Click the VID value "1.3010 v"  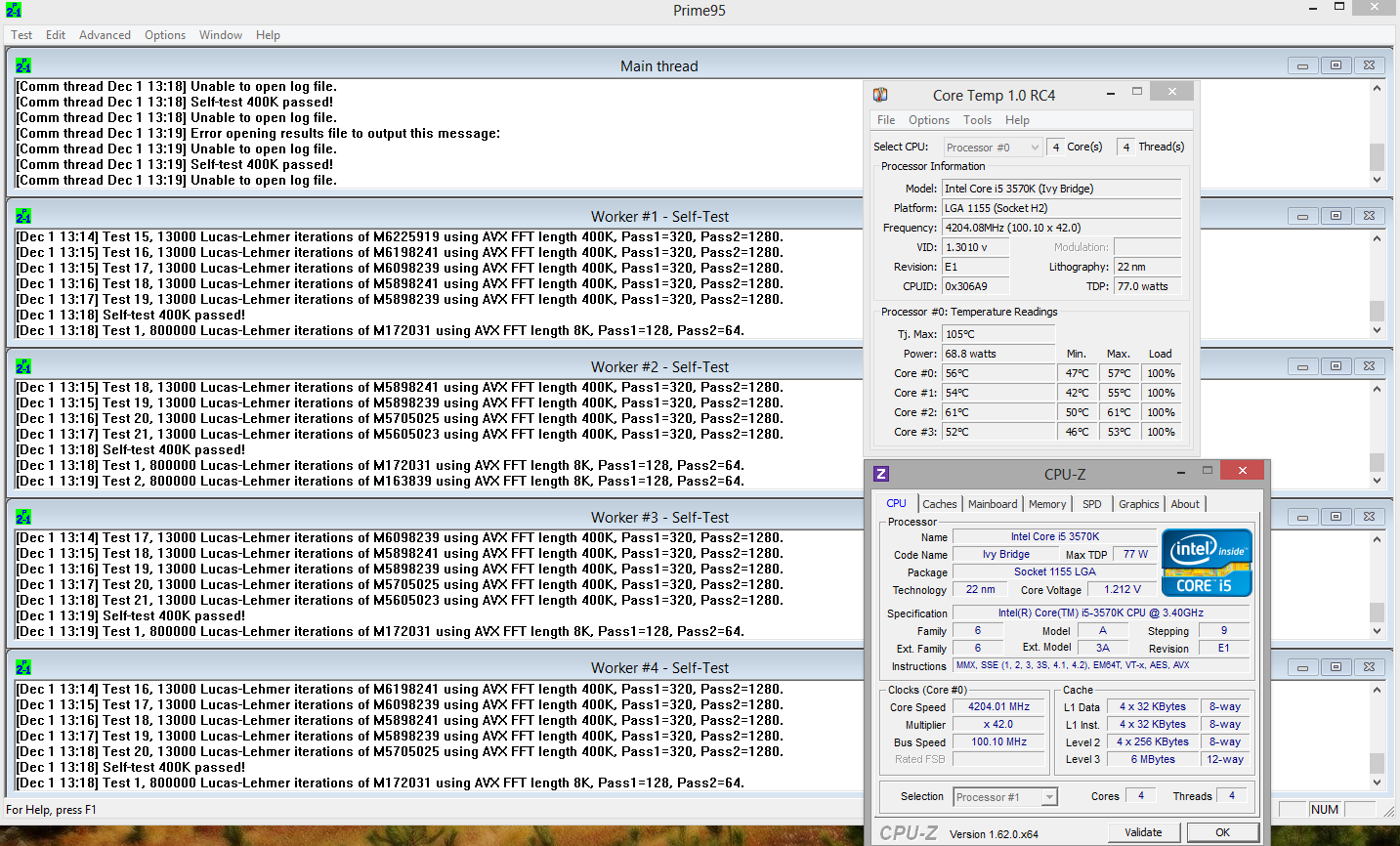point(975,247)
